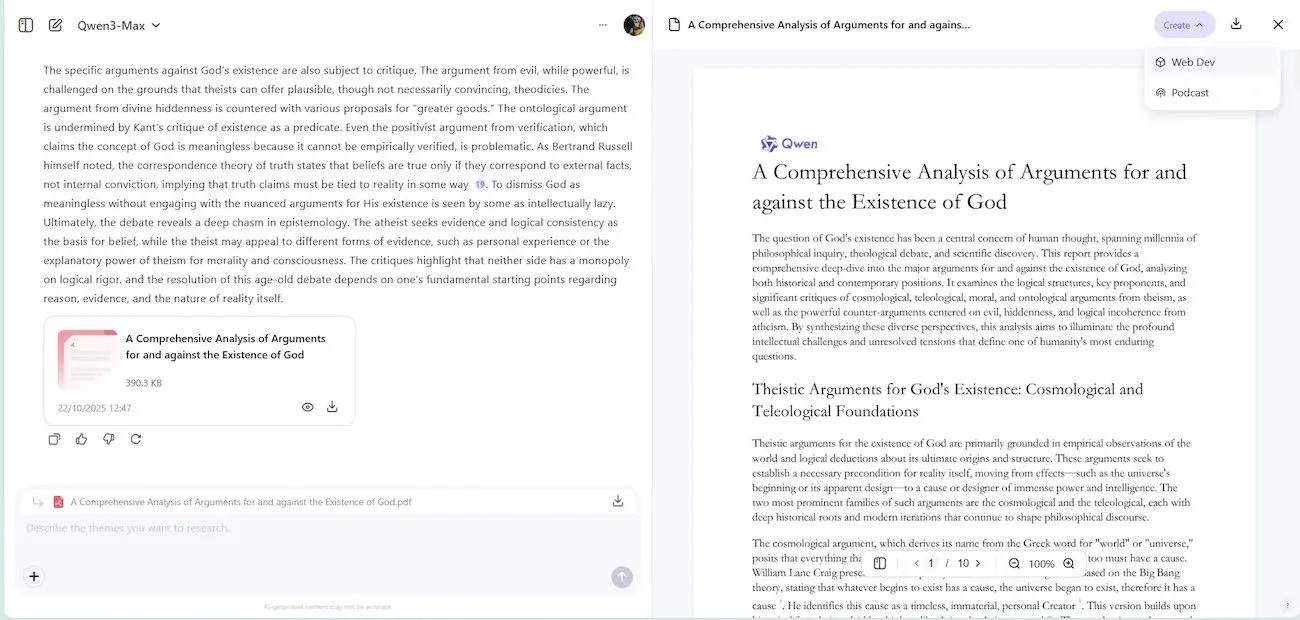Open citation 19 reference link
This screenshot has width=1300, height=620.
(x=480, y=185)
